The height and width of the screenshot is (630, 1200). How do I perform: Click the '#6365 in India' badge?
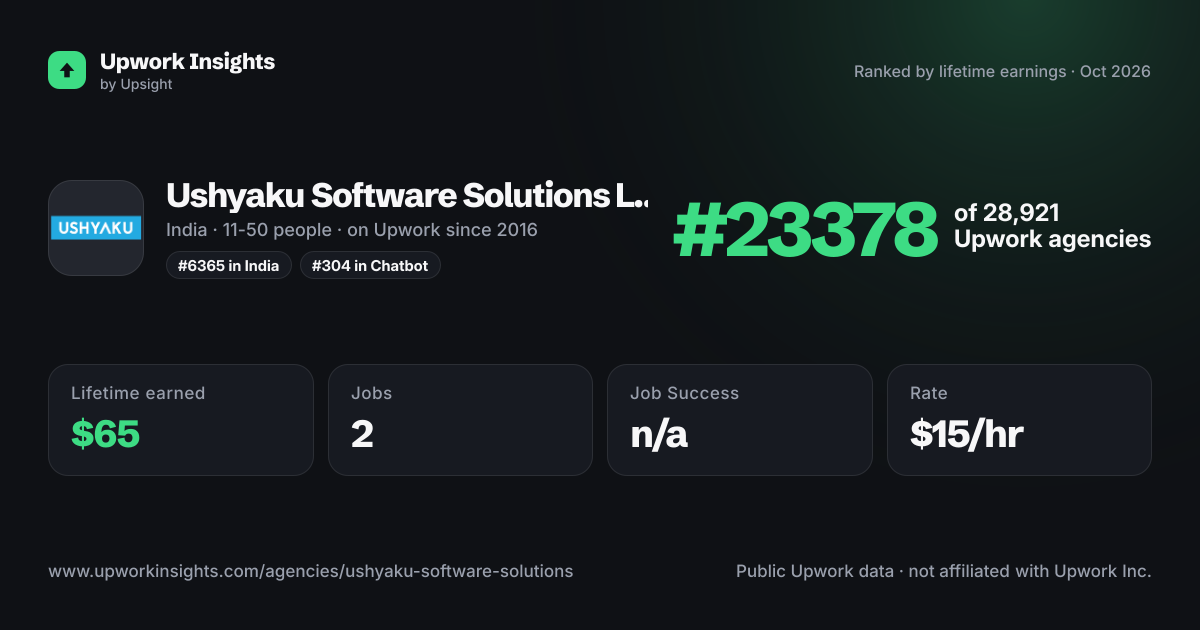(x=229, y=265)
